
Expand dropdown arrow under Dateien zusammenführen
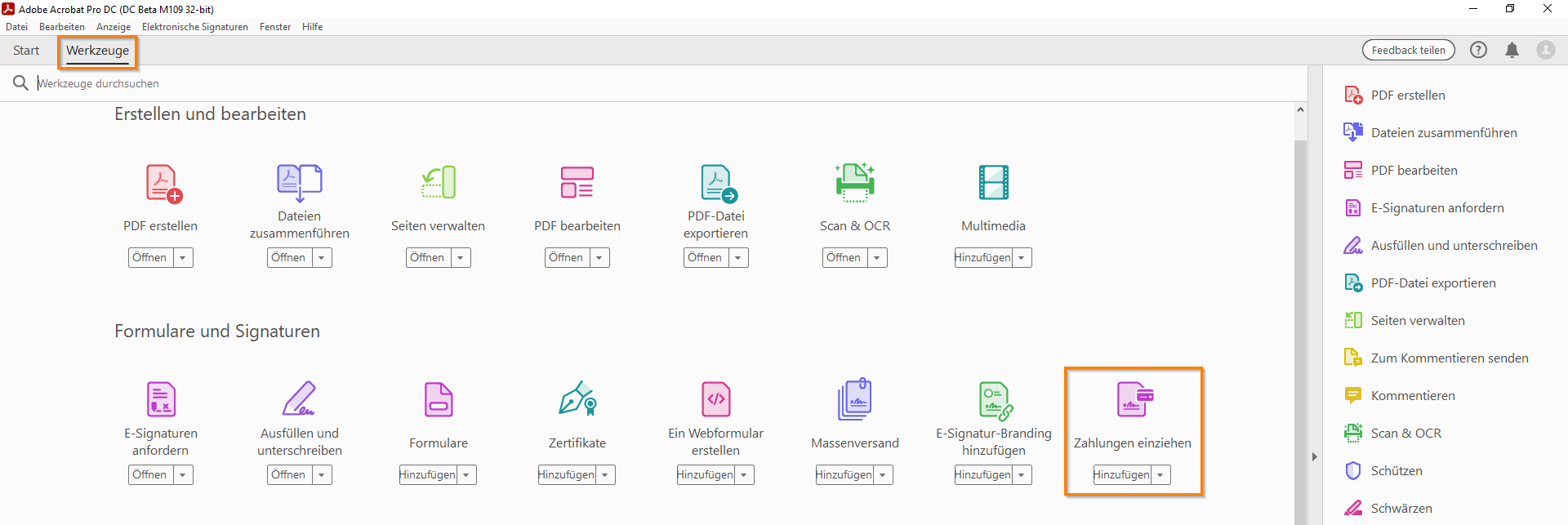322,257
